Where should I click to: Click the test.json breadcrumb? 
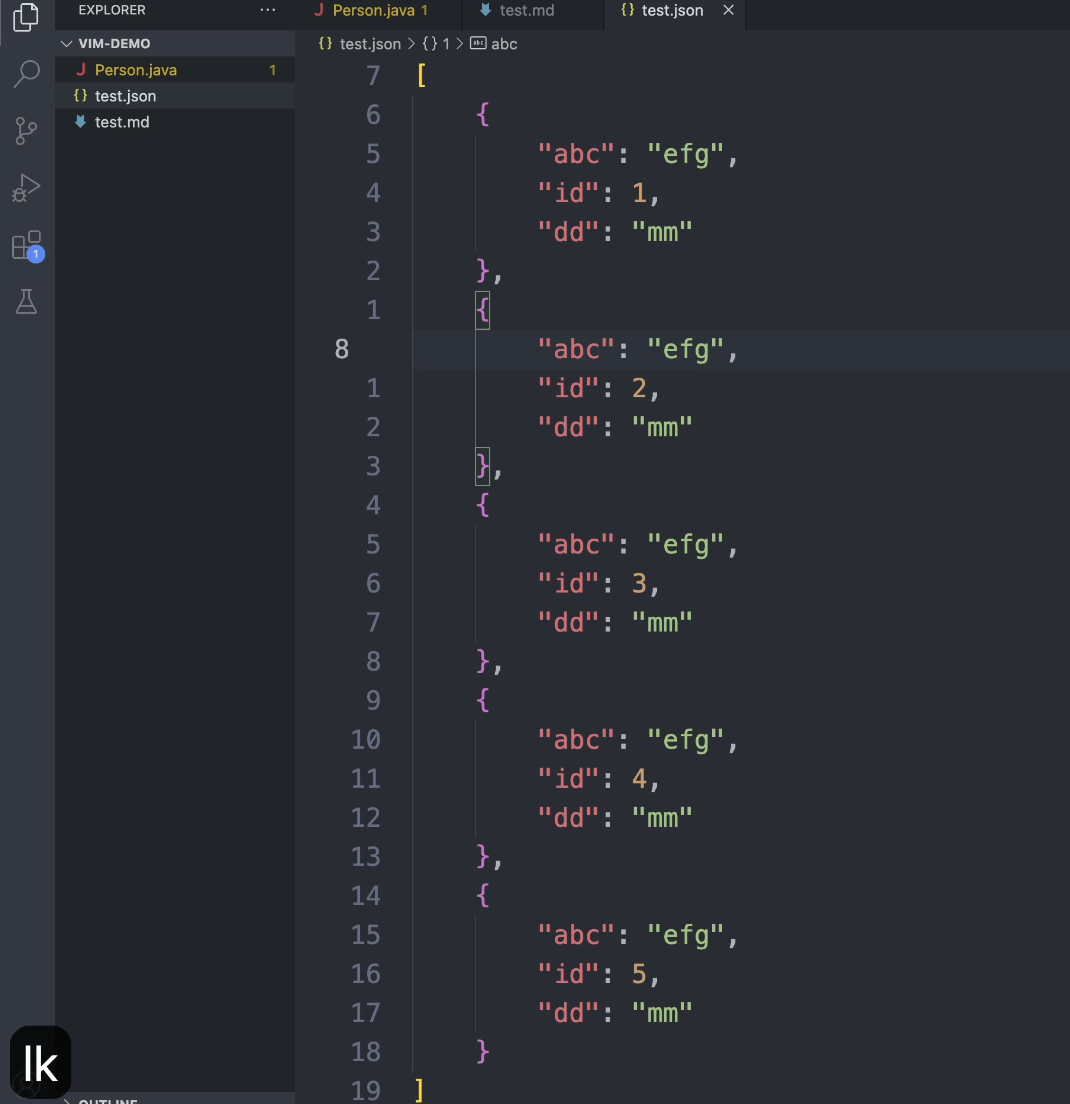[369, 44]
